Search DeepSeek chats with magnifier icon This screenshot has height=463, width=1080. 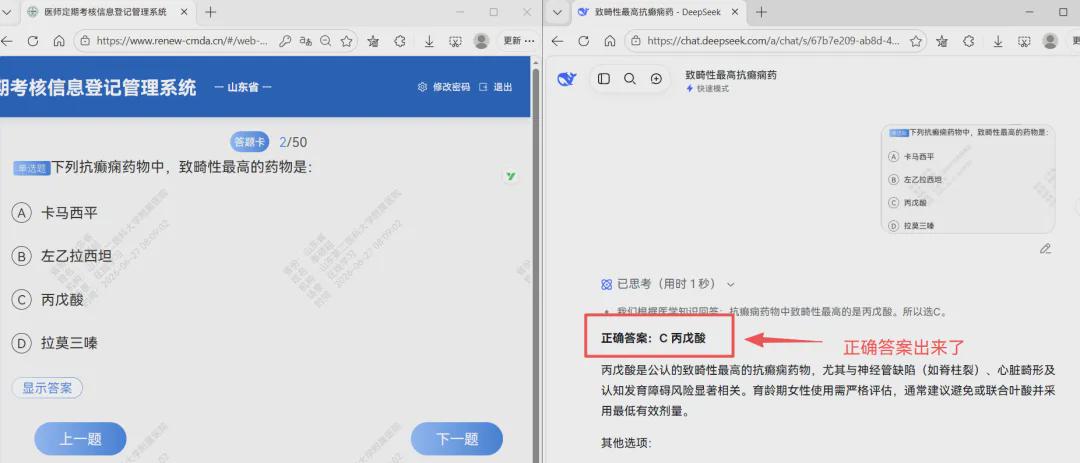coord(630,79)
